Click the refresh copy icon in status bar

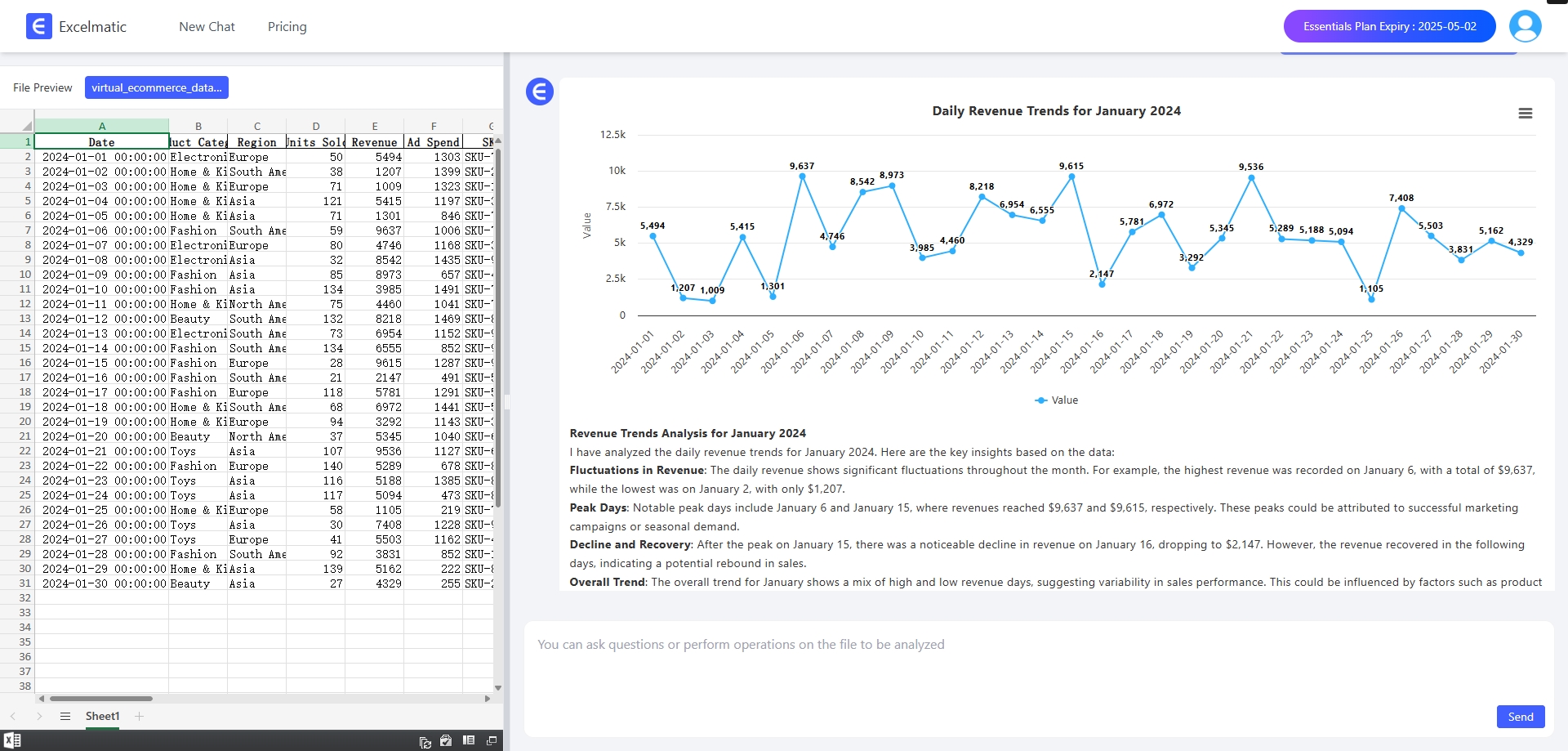click(x=425, y=741)
